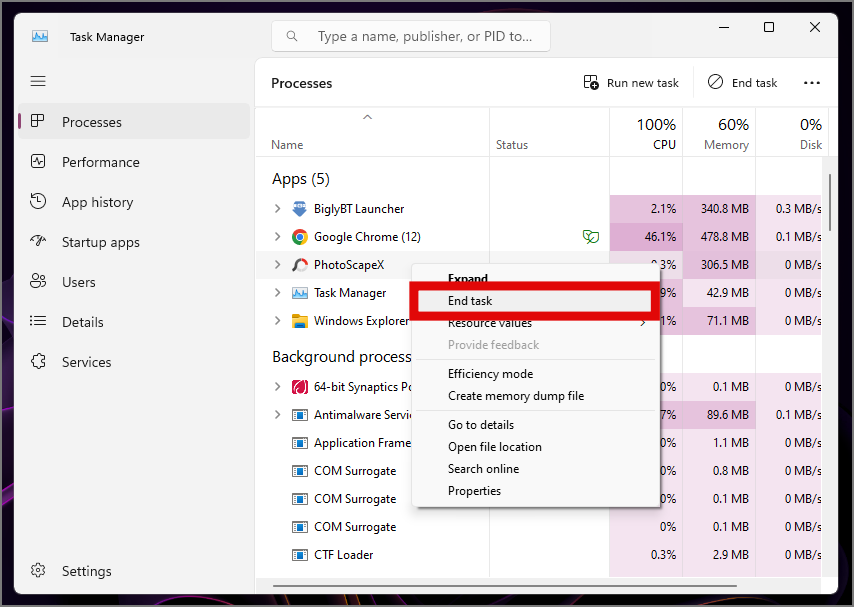Open the Startup apps page
854x607 pixels.
134,242
